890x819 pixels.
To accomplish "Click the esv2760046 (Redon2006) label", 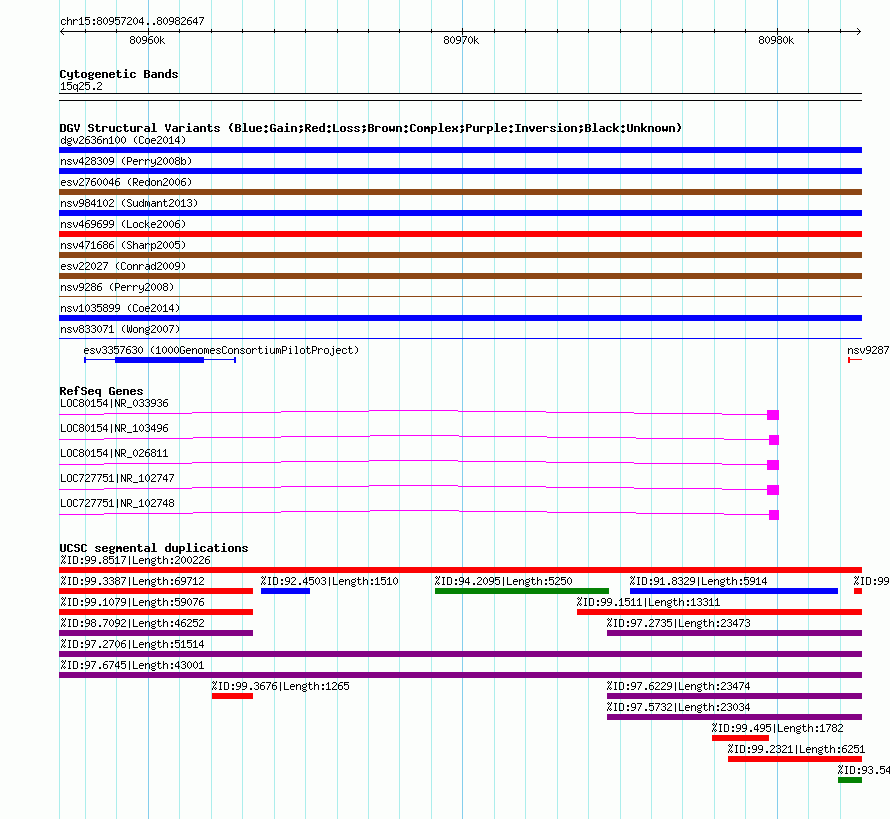I will pyautogui.click(x=126, y=182).
